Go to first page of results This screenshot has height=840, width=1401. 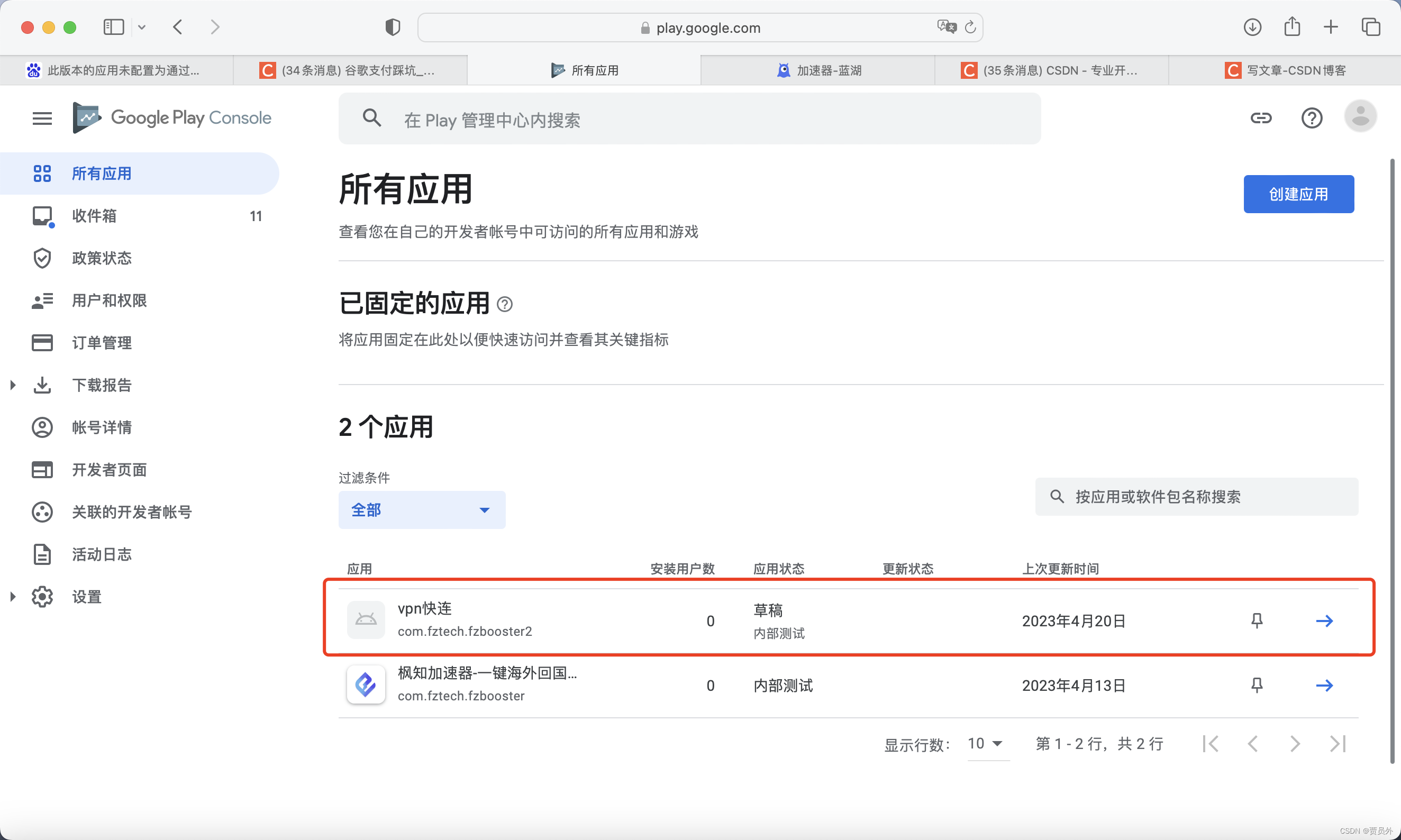(1210, 744)
